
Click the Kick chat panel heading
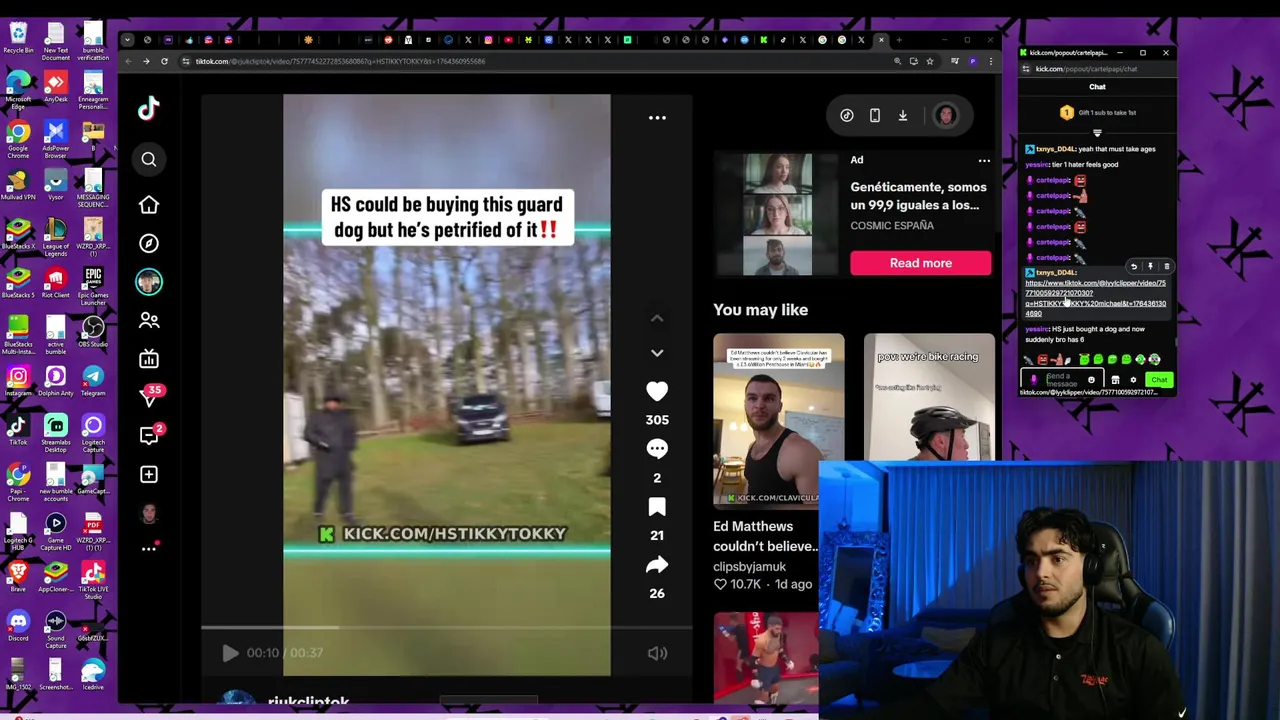click(1097, 87)
